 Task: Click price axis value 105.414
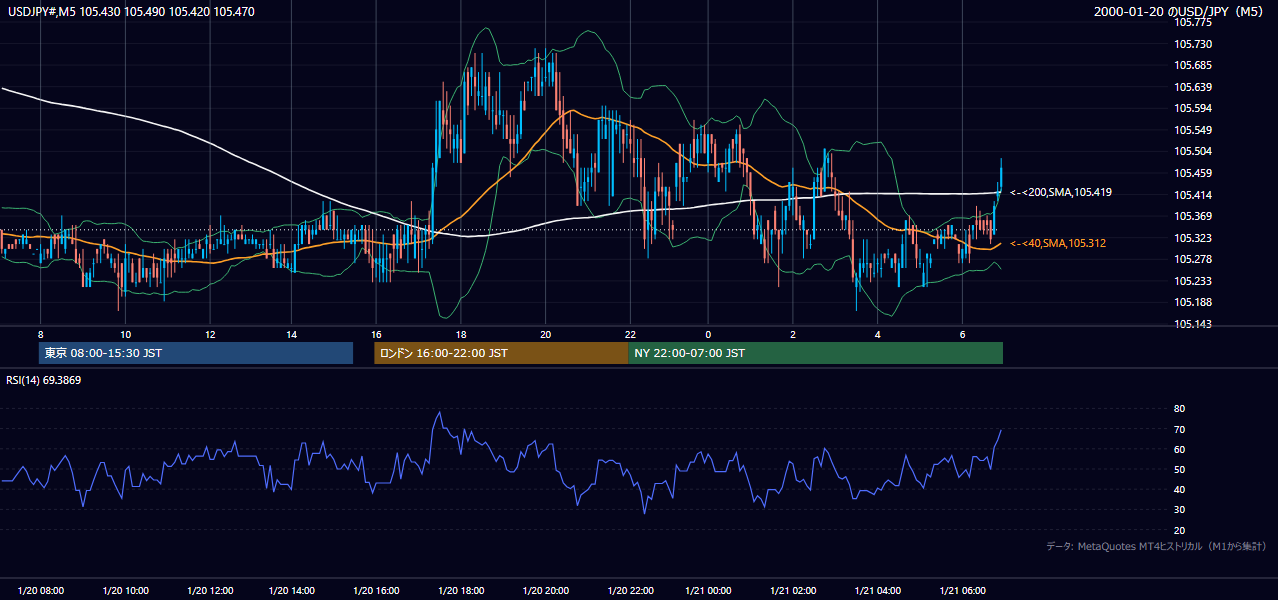click(x=1193, y=194)
